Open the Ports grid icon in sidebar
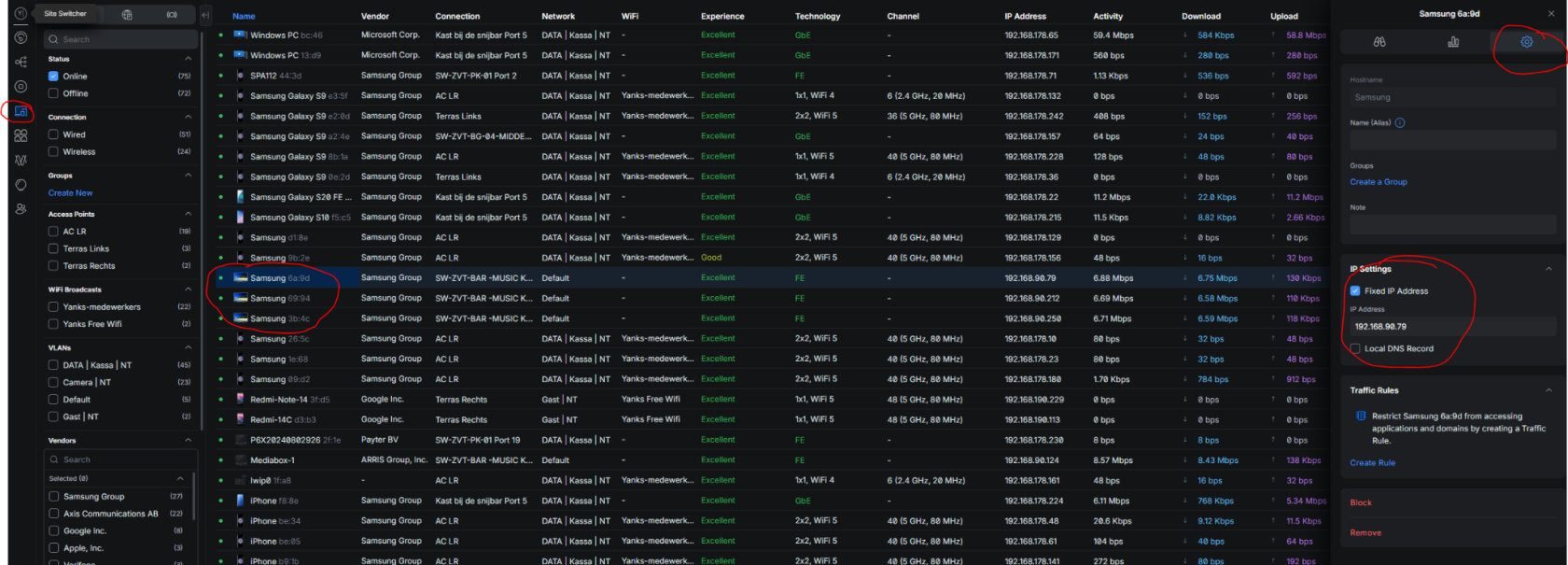 coord(21,135)
